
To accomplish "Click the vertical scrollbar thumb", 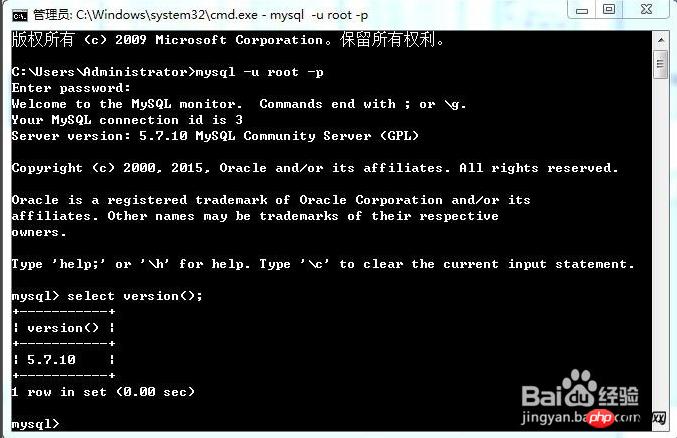I will pos(660,64).
